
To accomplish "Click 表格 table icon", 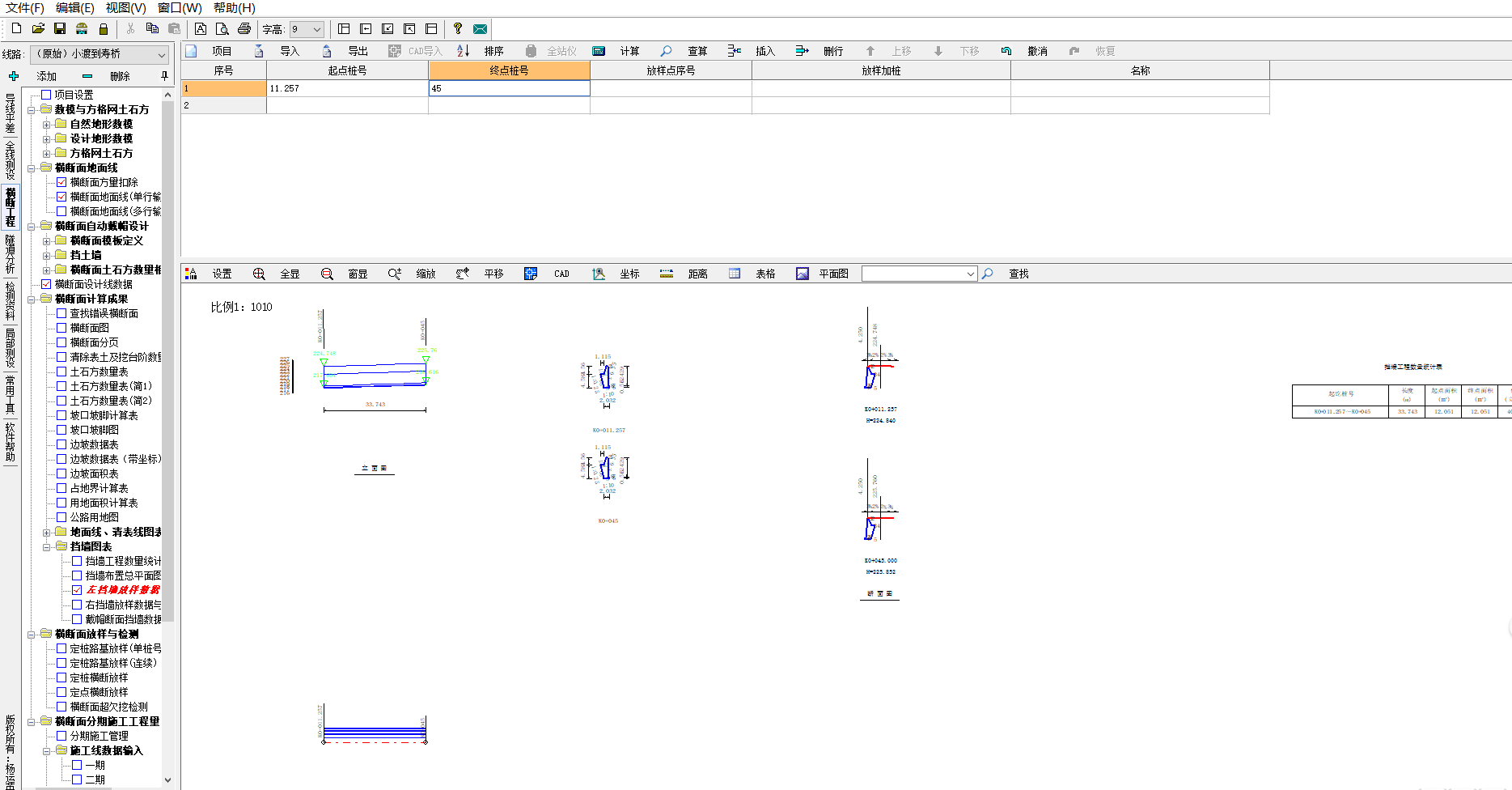I will click(x=735, y=274).
